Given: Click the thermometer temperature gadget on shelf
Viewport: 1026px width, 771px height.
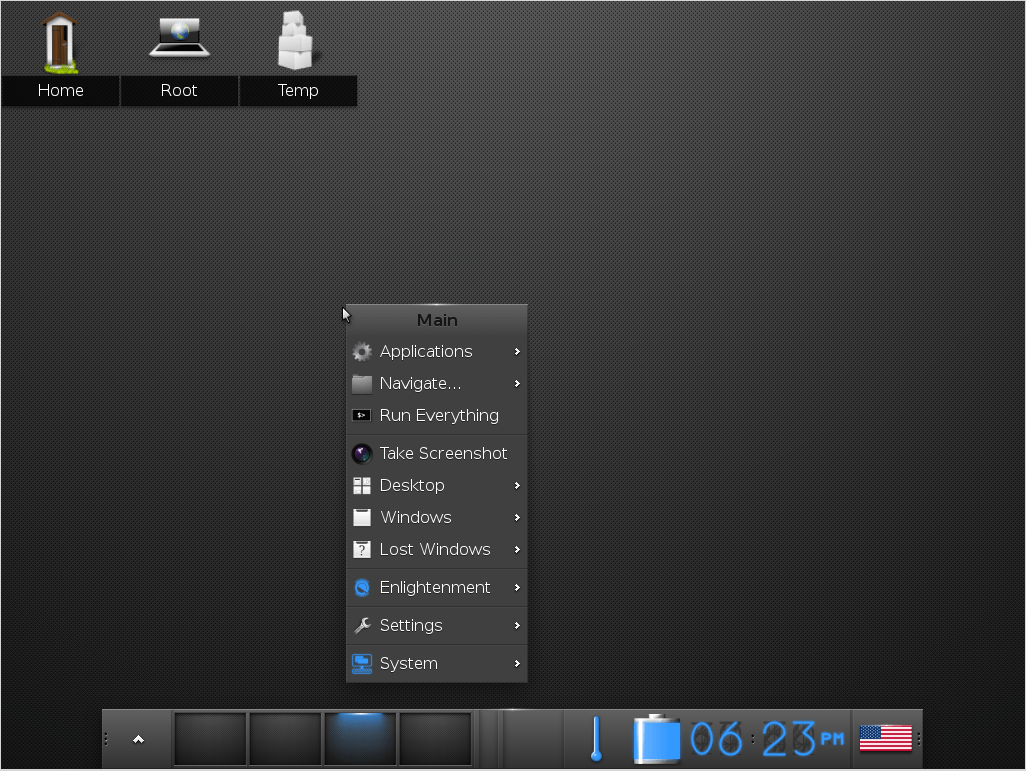Looking at the screenshot, I should pos(596,739).
